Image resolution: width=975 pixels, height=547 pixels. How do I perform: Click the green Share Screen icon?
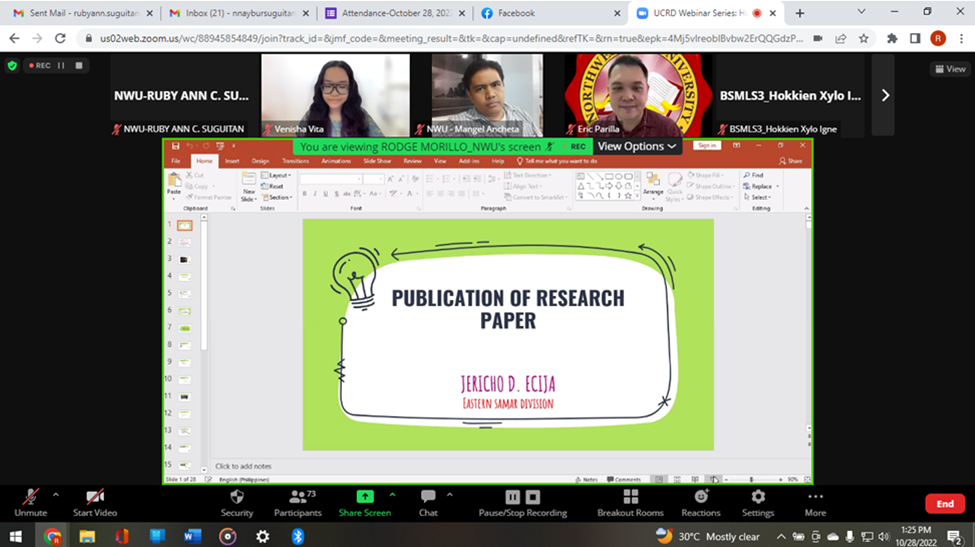pos(365,497)
